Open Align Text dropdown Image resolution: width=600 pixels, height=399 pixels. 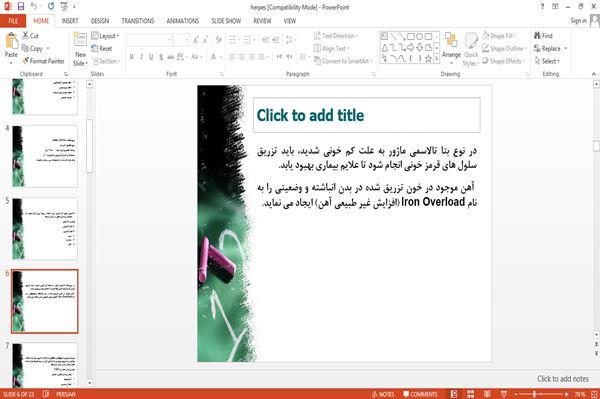coord(331,48)
